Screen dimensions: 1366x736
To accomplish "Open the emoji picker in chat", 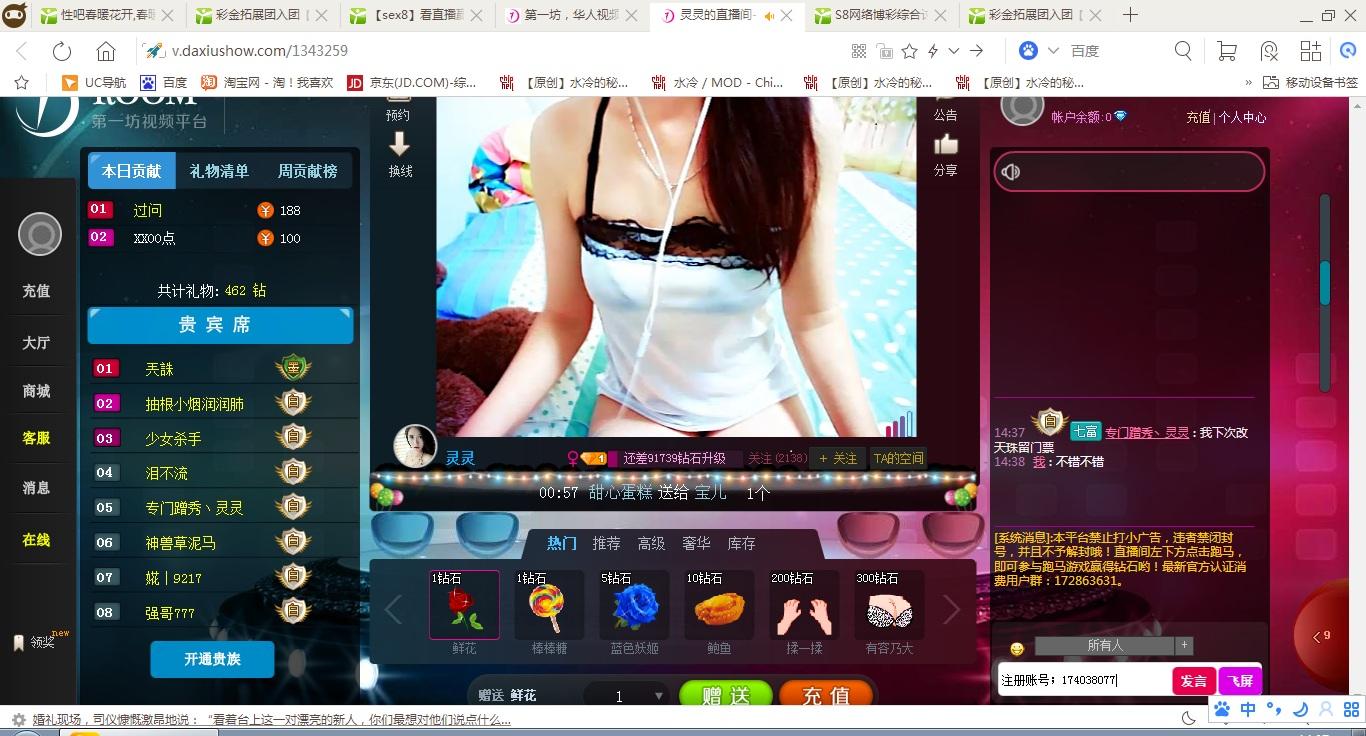I will pyautogui.click(x=1017, y=649).
